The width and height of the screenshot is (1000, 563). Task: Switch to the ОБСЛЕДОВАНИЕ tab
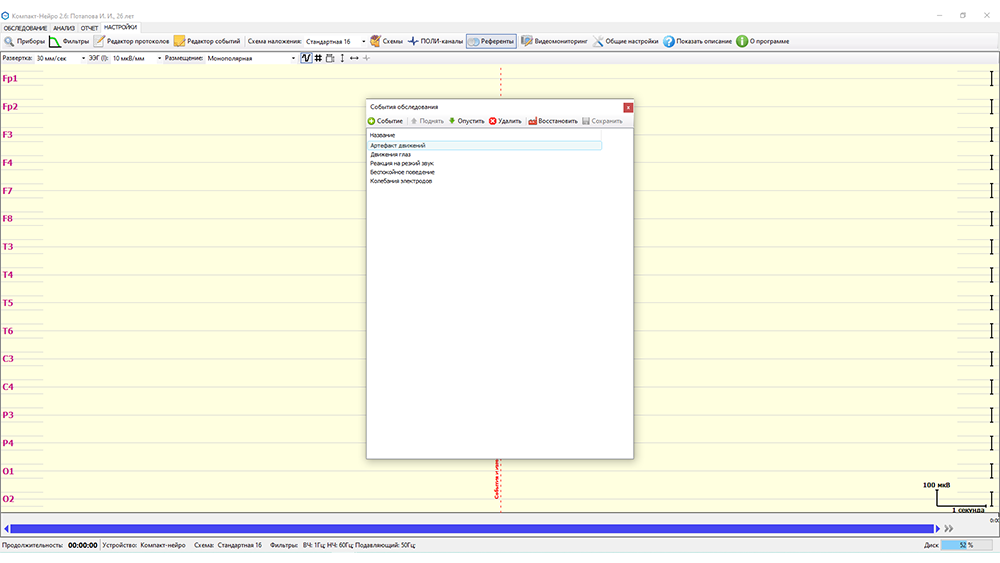[25, 27]
